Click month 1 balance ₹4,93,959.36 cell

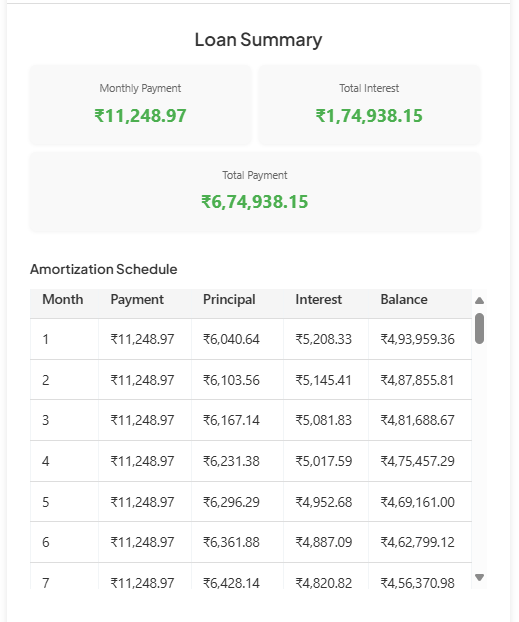click(420, 339)
